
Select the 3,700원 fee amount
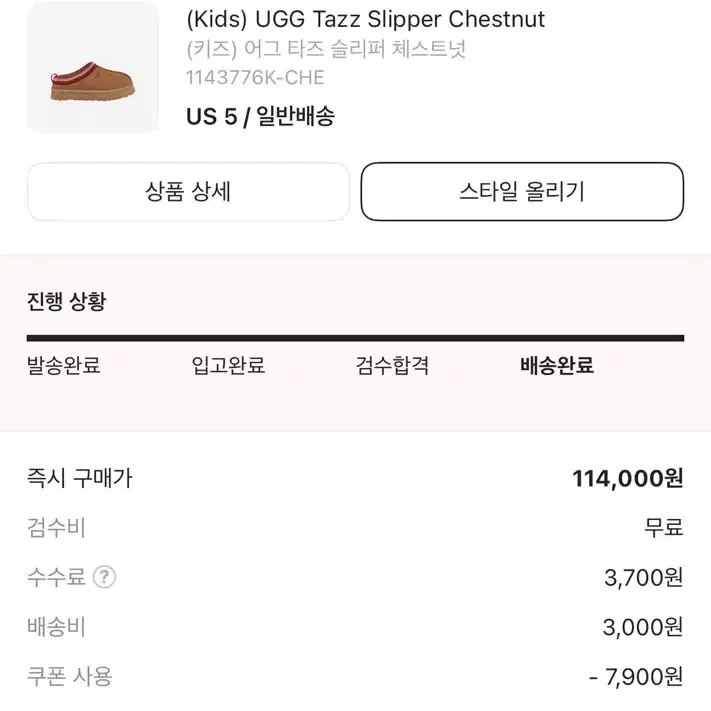click(643, 578)
